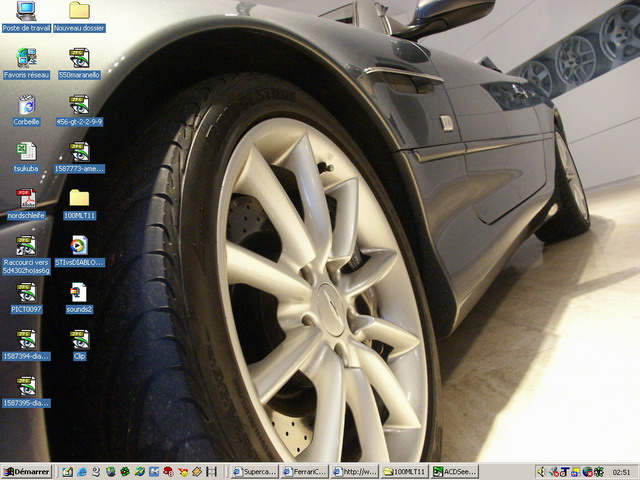Select the 1587395-dia... image icon

(x=26, y=392)
